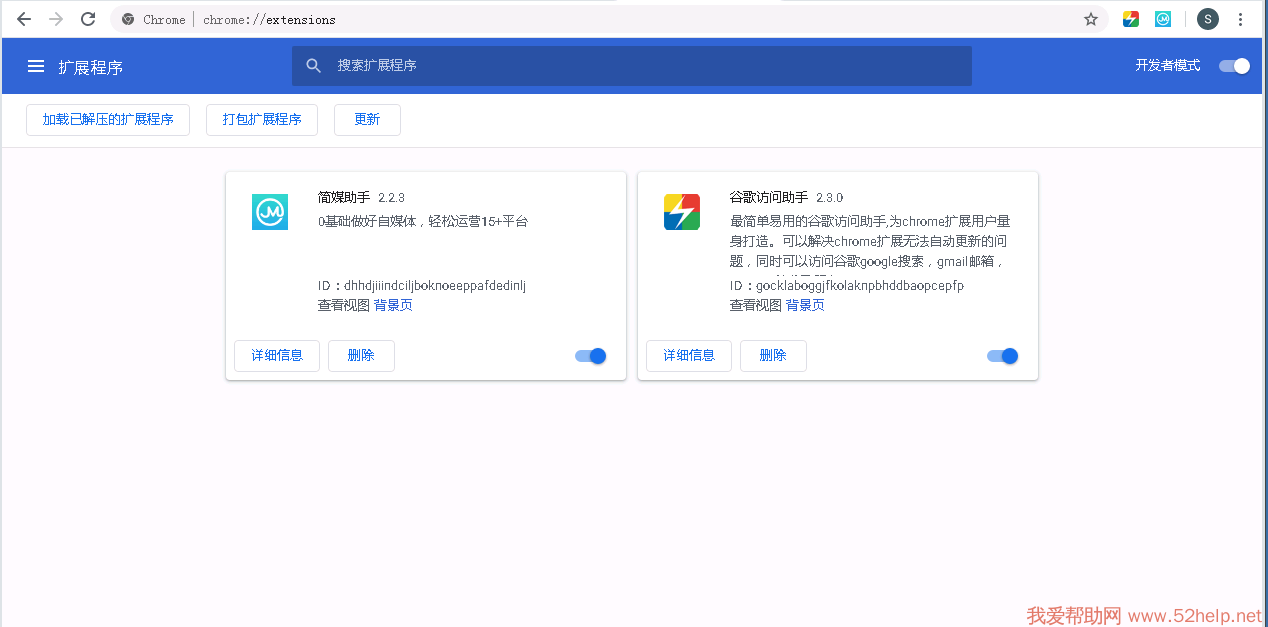Open the user profile avatar
This screenshot has width=1268, height=627.
tap(1208, 19)
